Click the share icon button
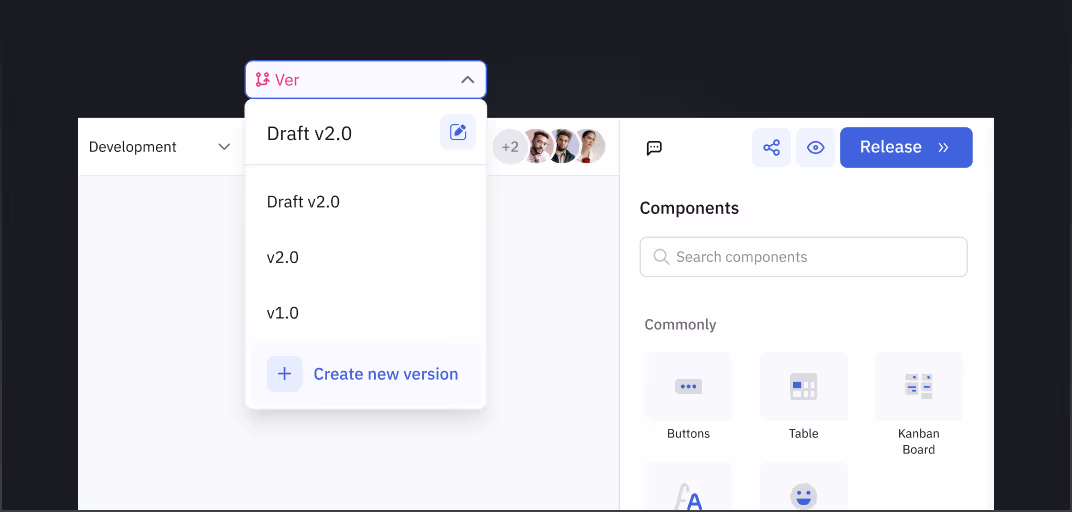The image size is (1072, 512). 771,148
